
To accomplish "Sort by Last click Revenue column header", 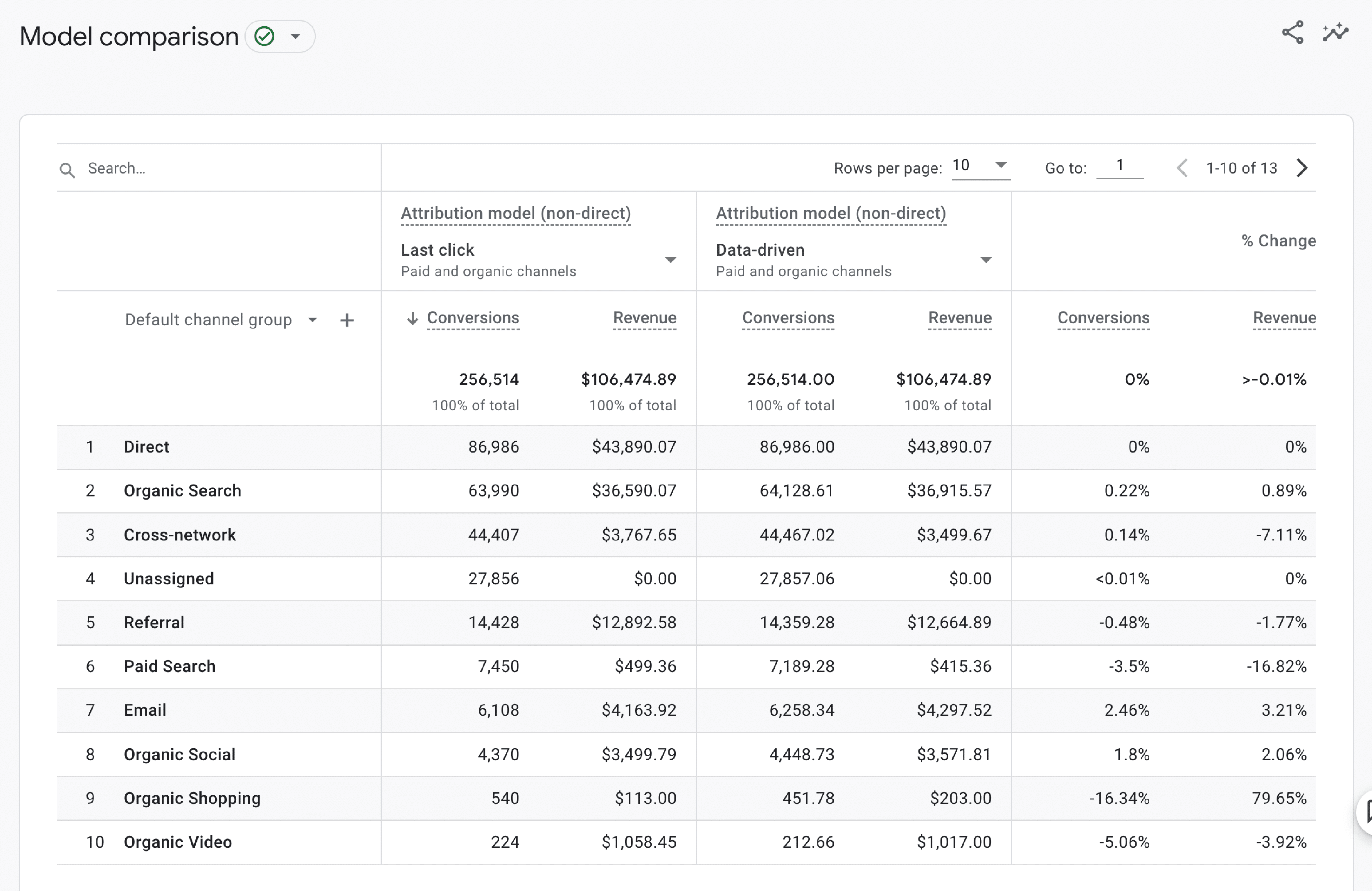I will click(644, 318).
